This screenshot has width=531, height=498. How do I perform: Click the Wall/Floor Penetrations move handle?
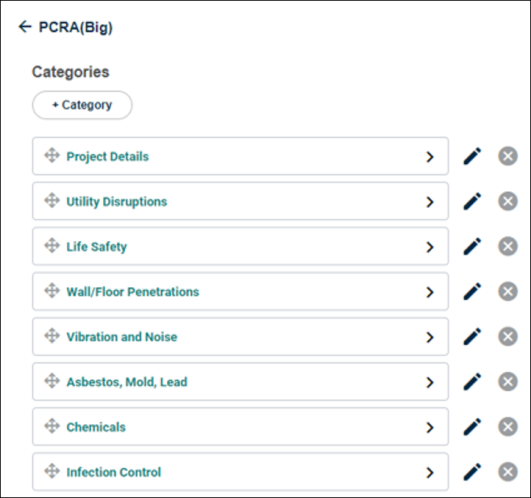click(x=52, y=290)
